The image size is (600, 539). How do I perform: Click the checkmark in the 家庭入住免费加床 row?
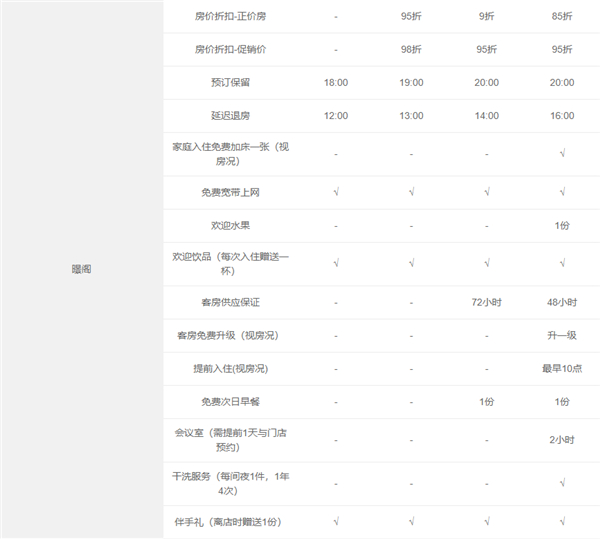click(x=562, y=153)
